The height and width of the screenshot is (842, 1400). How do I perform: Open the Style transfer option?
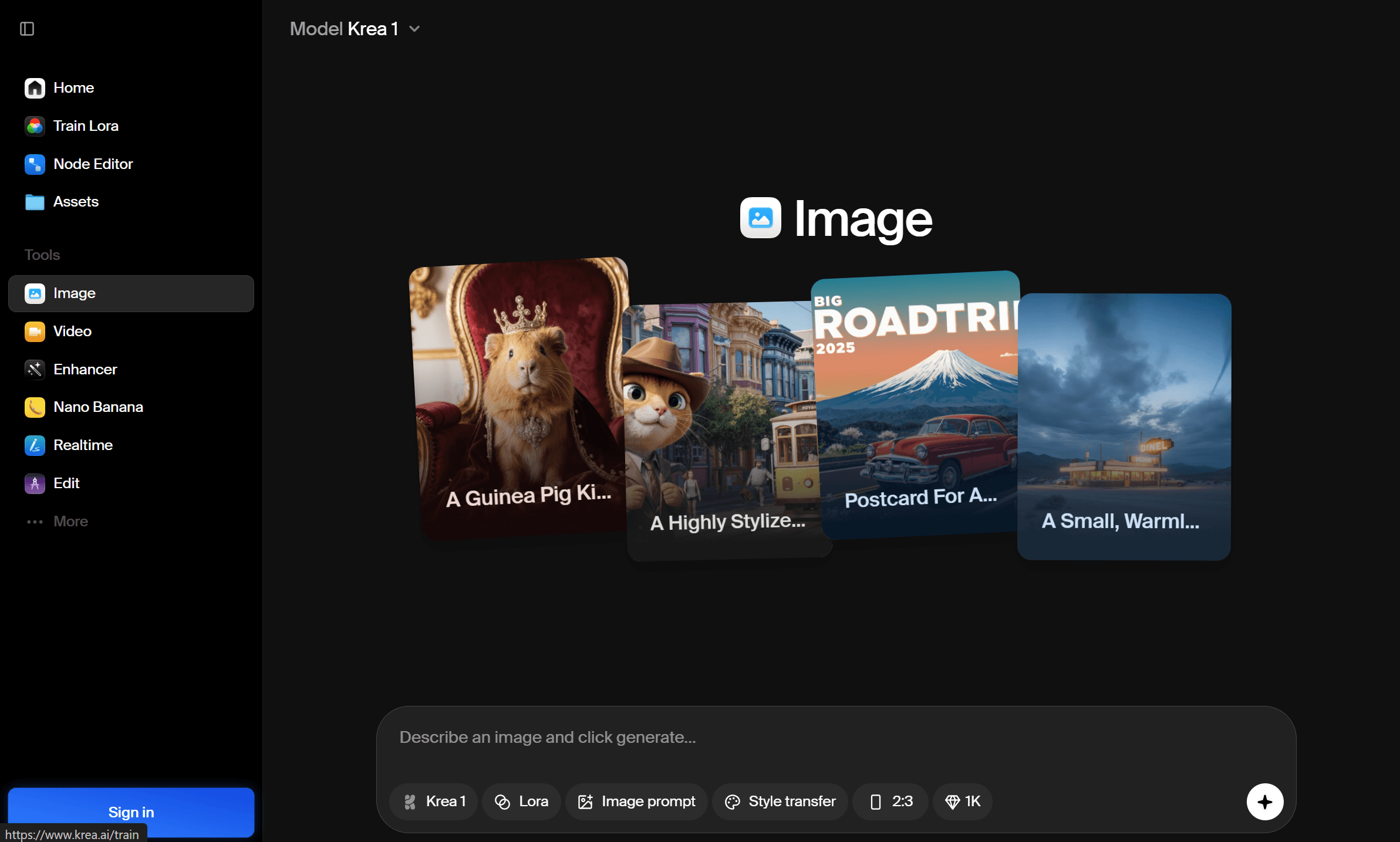780,802
